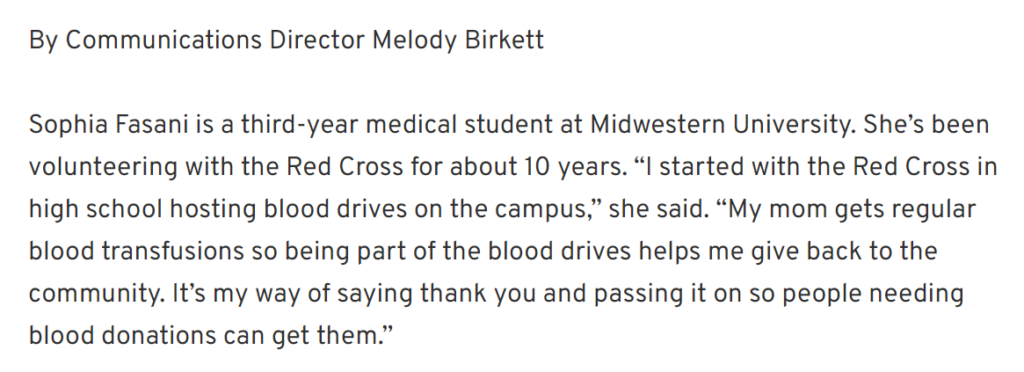Click the word volunteering
1024x372 pixels.
[x=103, y=167]
